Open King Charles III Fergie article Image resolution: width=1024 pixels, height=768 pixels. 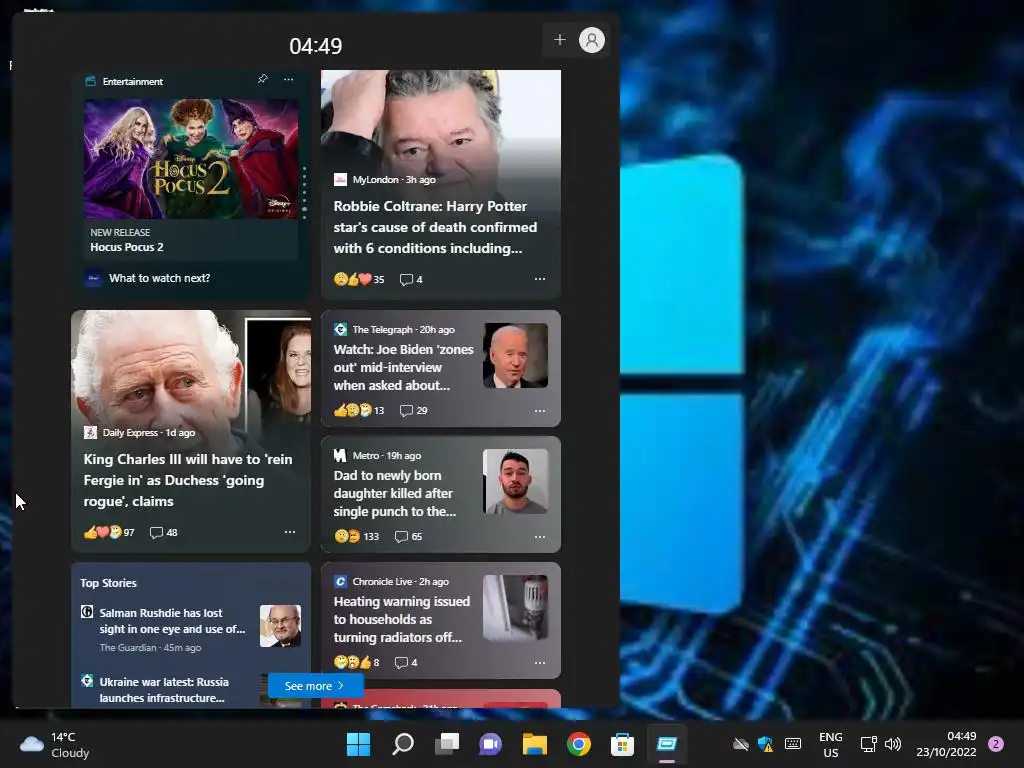click(188, 480)
